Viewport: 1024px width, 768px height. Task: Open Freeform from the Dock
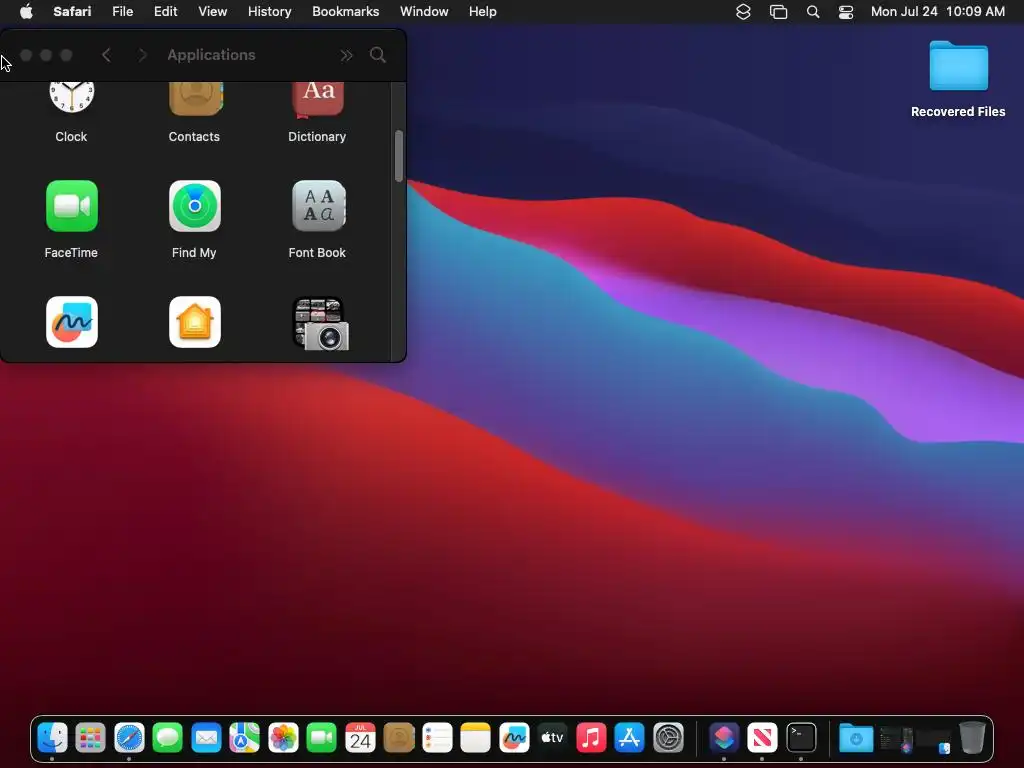click(x=514, y=738)
